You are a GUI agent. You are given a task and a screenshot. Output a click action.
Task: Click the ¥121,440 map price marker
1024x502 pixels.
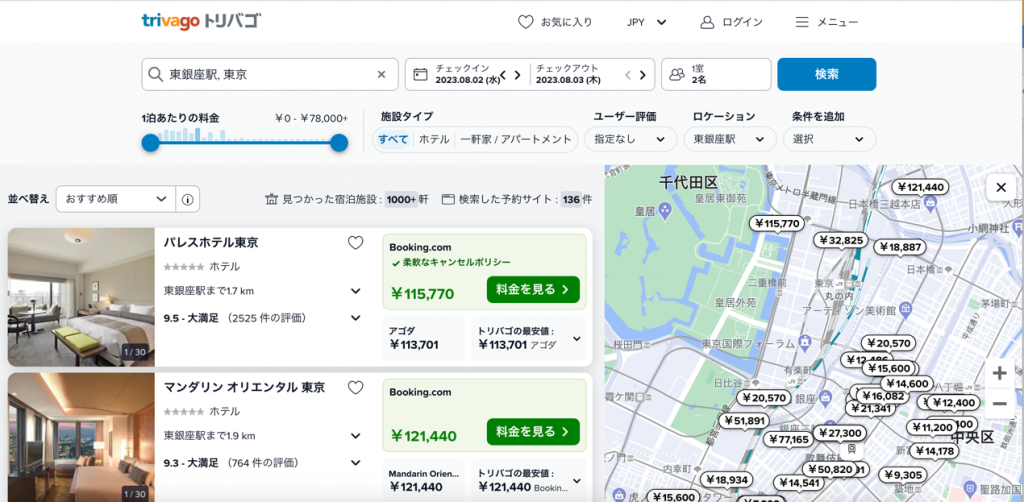tap(921, 187)
